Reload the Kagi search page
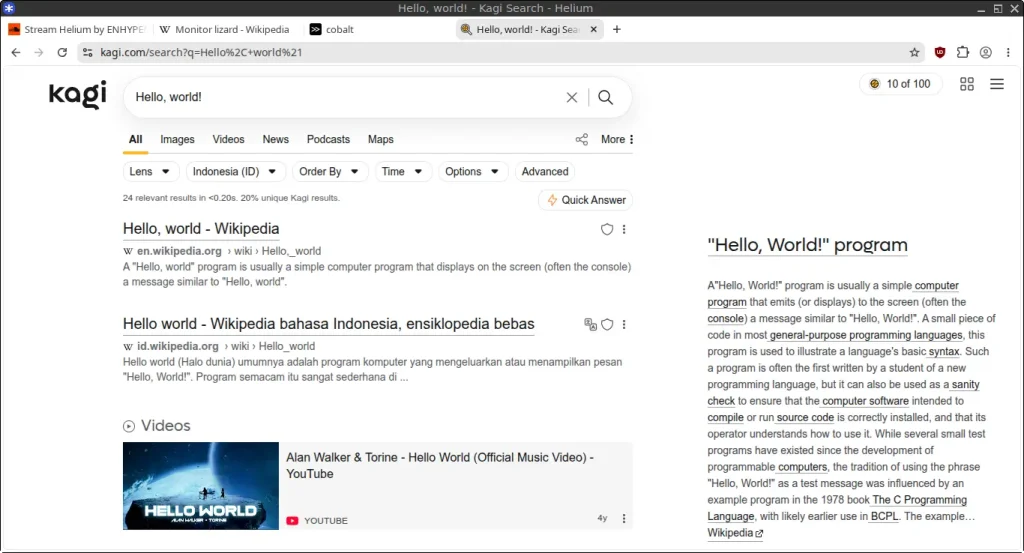This screenshot has height=553, width=1024. [62, 52]
